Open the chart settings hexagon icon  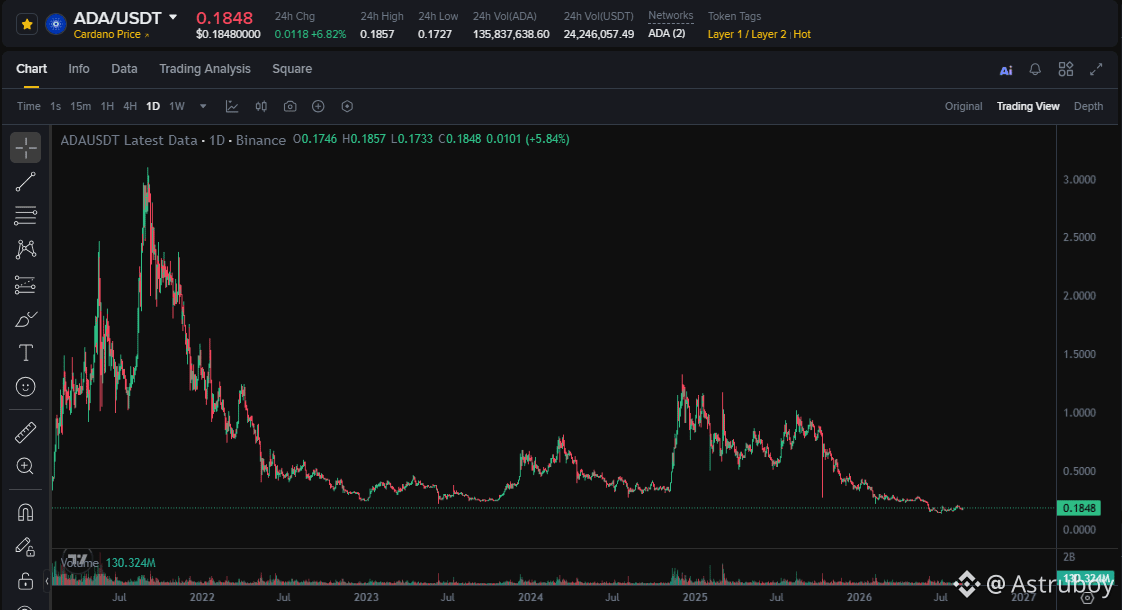click(347, 106)
